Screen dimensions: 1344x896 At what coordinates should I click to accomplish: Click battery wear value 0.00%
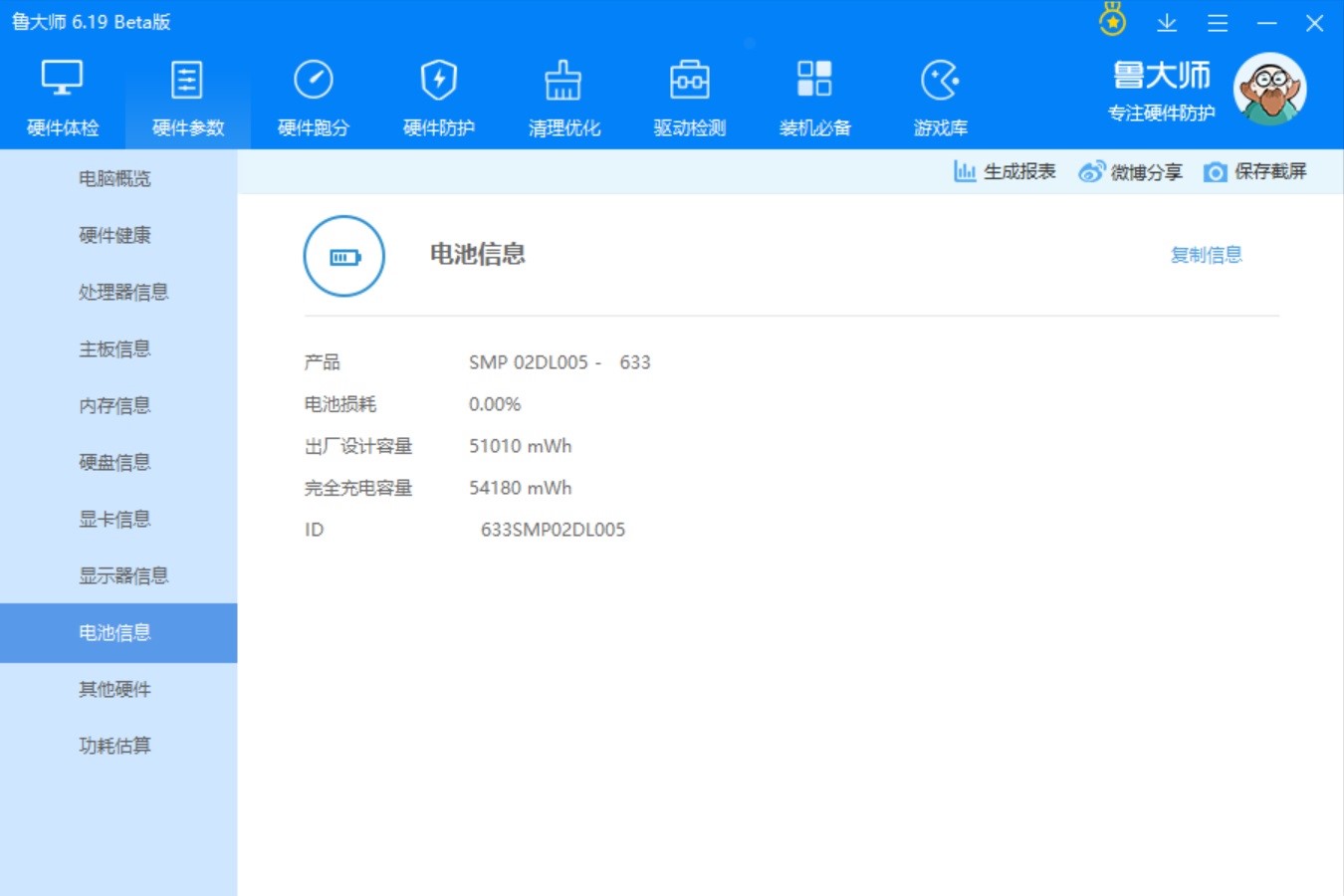495,404
